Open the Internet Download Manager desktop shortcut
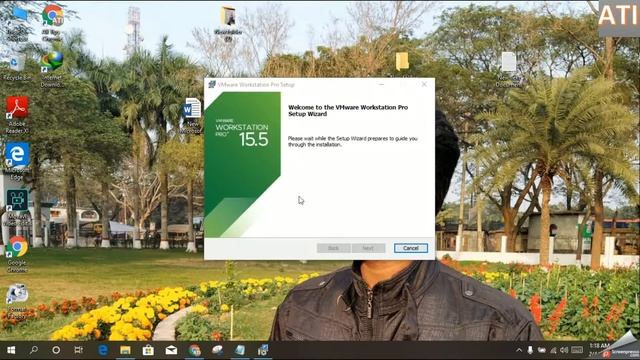The width and height of the screenshot is (640, 360). click(52, 69)
